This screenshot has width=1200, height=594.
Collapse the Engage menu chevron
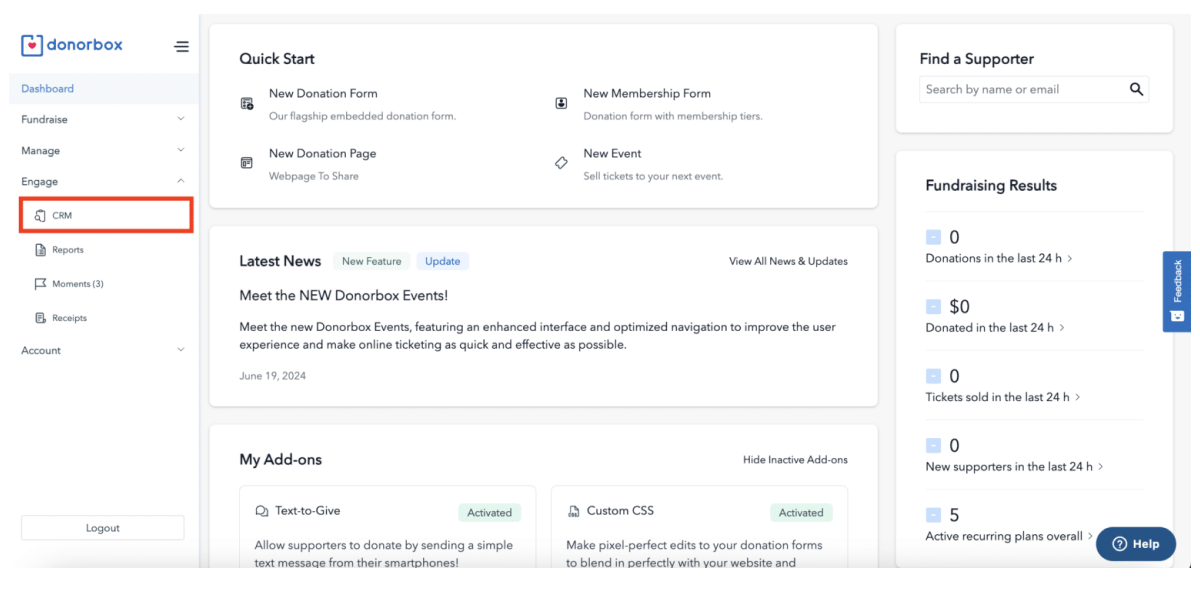[x=181, y=181]
